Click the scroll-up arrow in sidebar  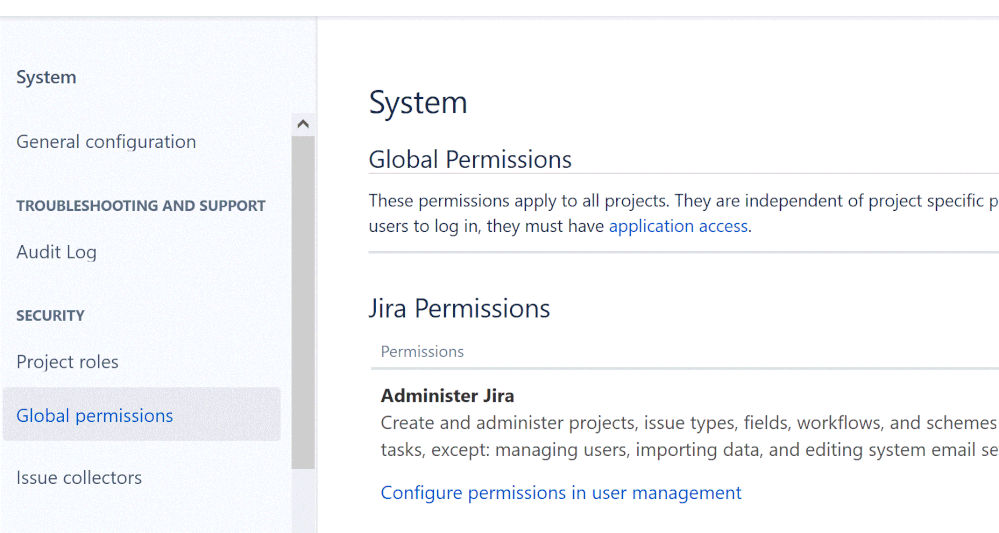(x=303, y=124)
